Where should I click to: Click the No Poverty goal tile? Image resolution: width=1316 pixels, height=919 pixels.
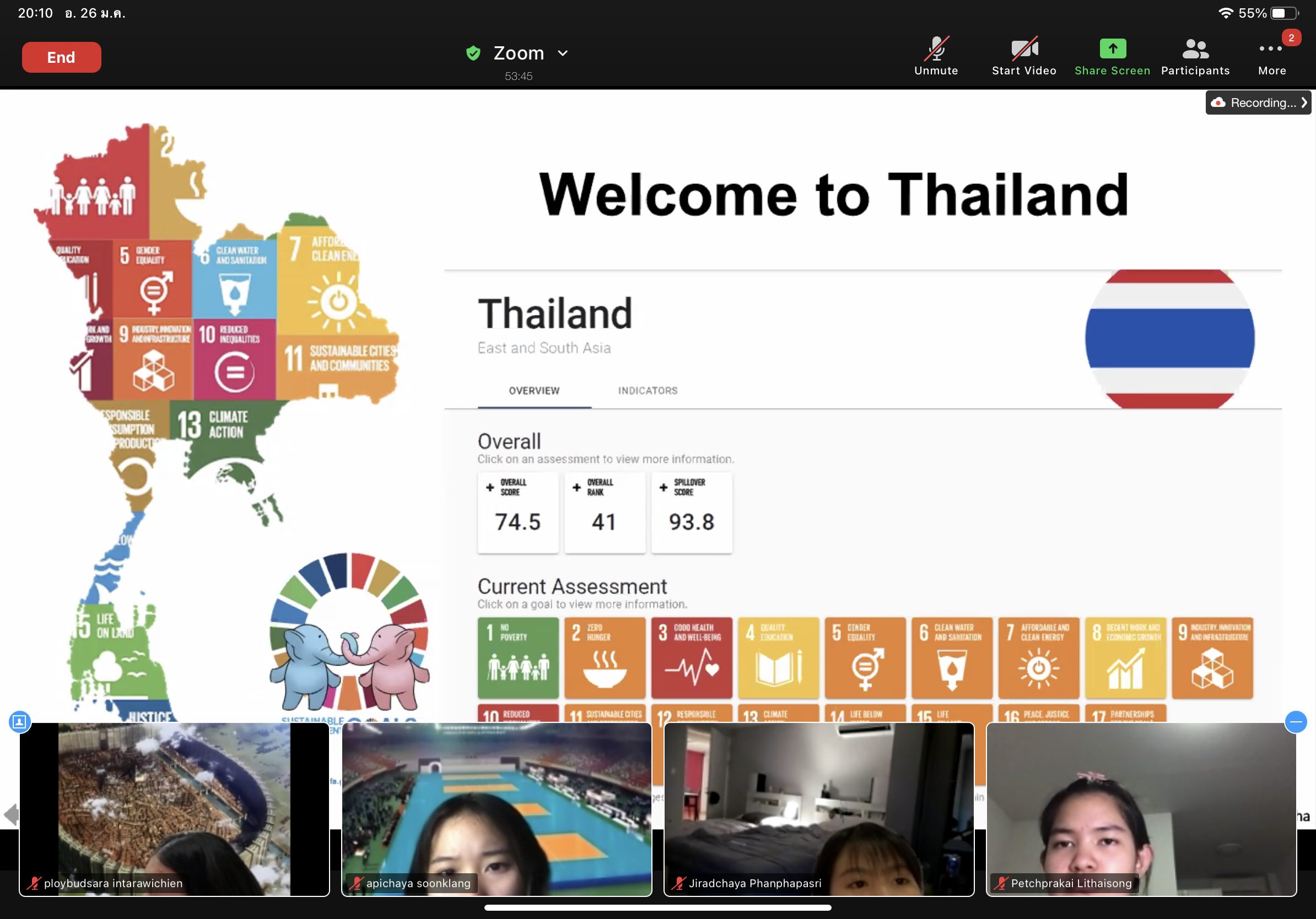pos(517,657)
